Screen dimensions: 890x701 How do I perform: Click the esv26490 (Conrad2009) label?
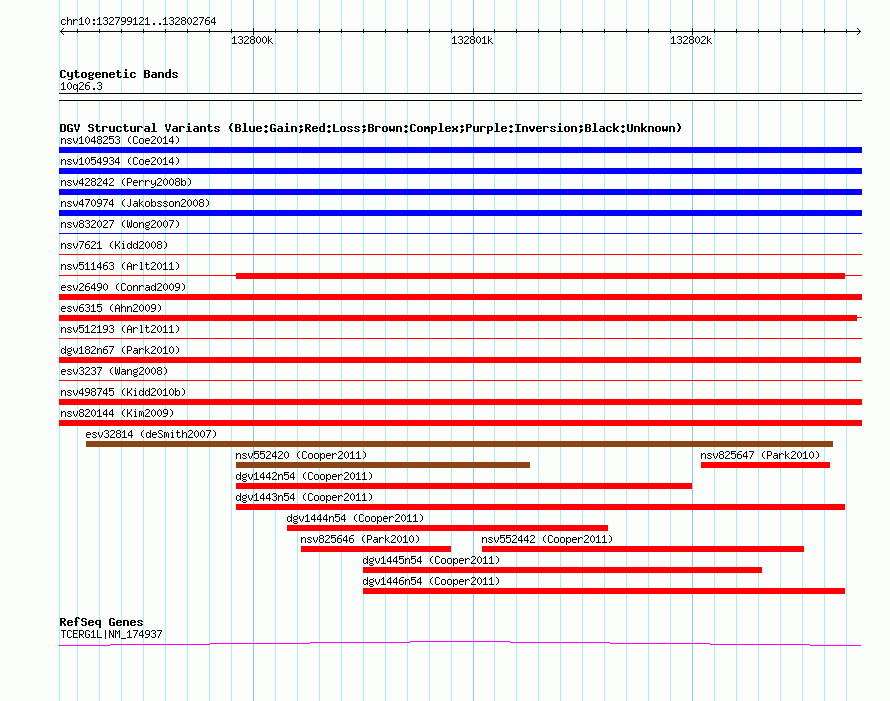[x=123, y=287]
